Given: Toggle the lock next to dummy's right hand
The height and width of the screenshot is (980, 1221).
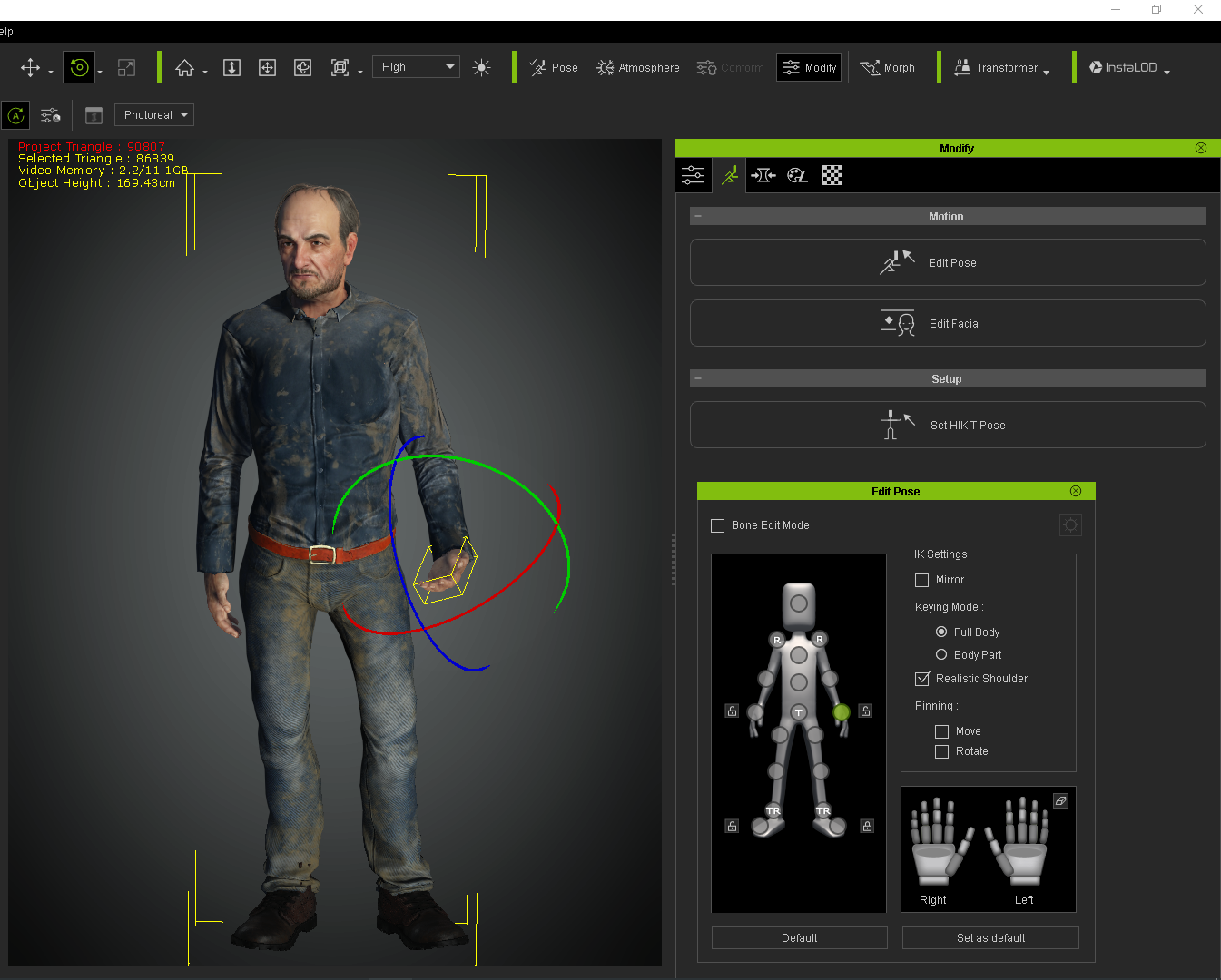Looking at the screenshot, I should [732, 710].
